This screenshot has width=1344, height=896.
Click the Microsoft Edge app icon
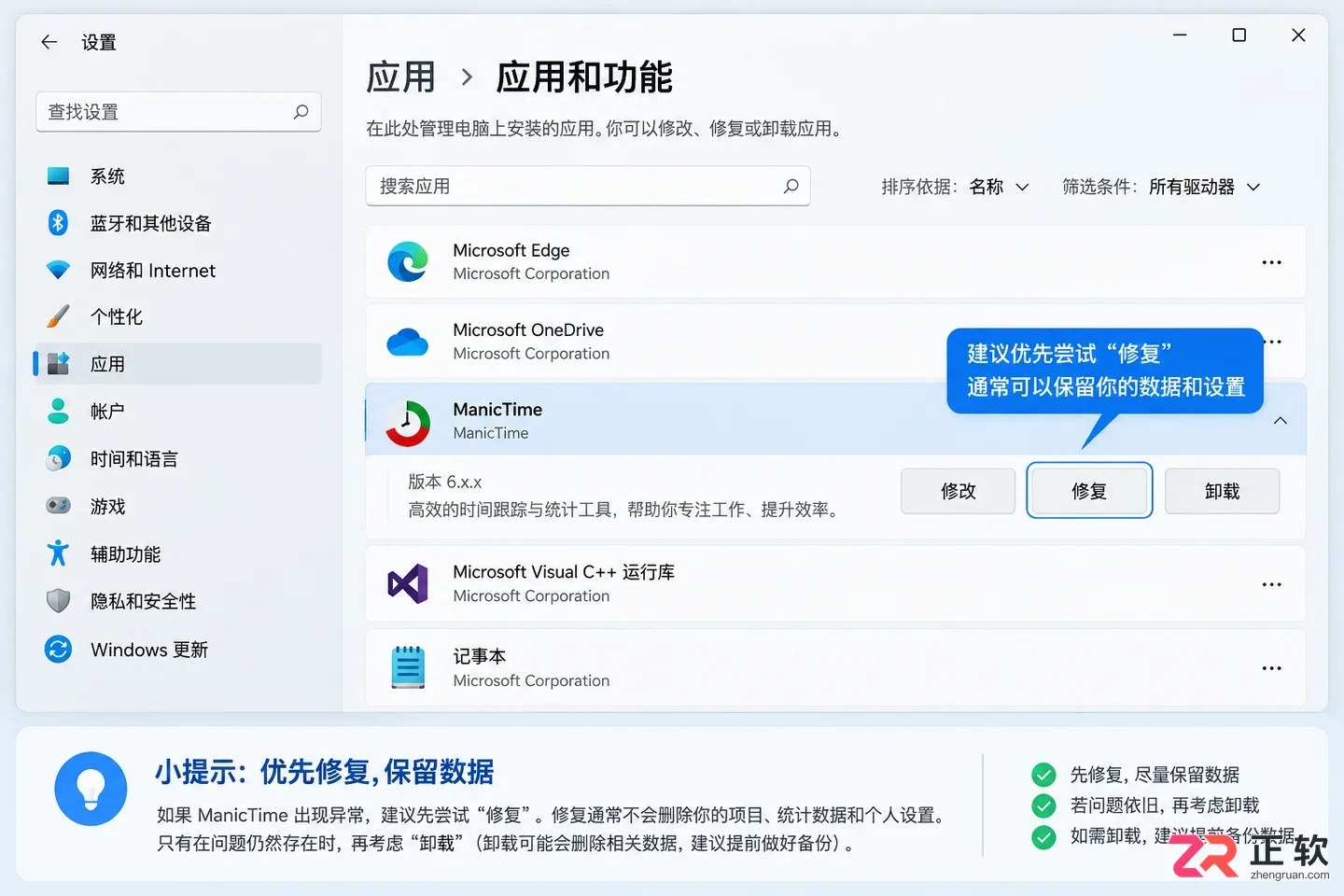(408, 261)
